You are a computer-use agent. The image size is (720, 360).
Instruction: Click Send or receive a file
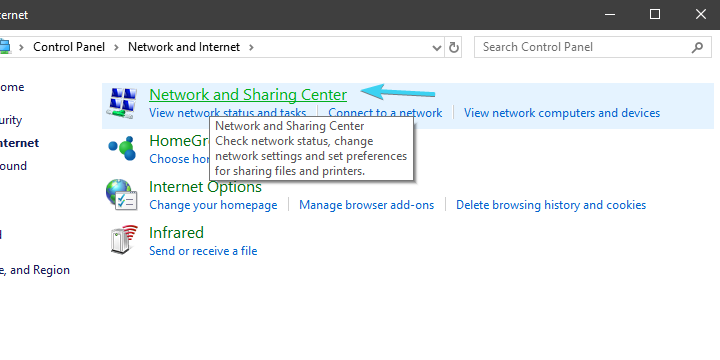point(203,251)
